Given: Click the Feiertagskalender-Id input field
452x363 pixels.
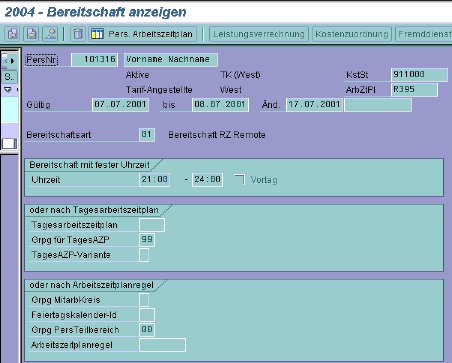Looking at the screenshot, I should (147, 315).
